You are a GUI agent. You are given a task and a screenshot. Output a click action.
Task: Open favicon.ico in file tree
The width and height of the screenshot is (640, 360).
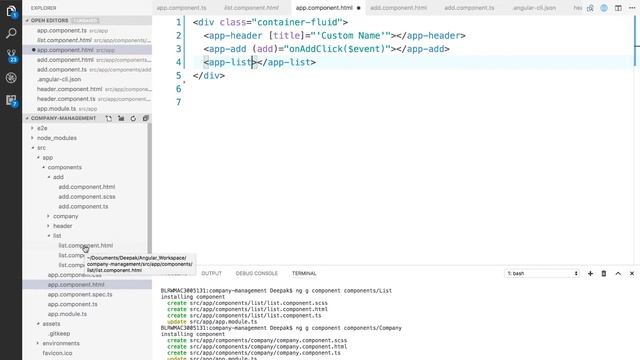58,353
